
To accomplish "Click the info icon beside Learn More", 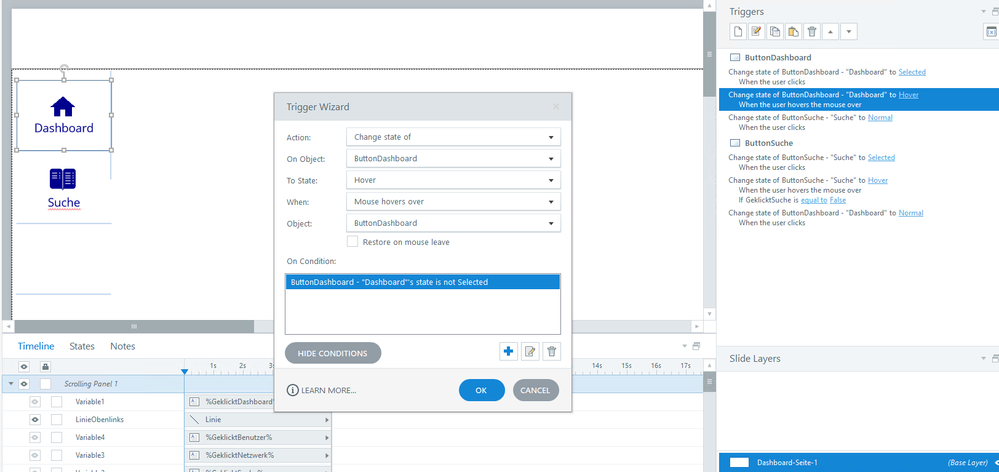I will coord(292,390).
